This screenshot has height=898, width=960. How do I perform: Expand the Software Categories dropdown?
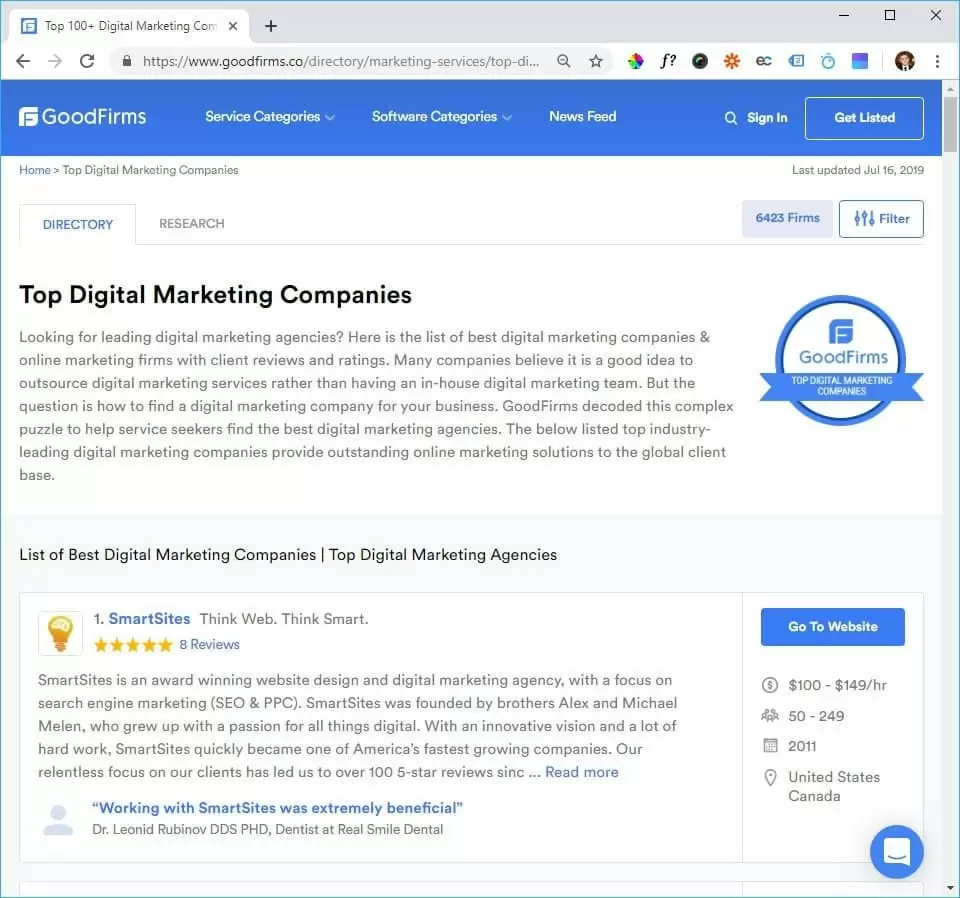pos(434,117)
